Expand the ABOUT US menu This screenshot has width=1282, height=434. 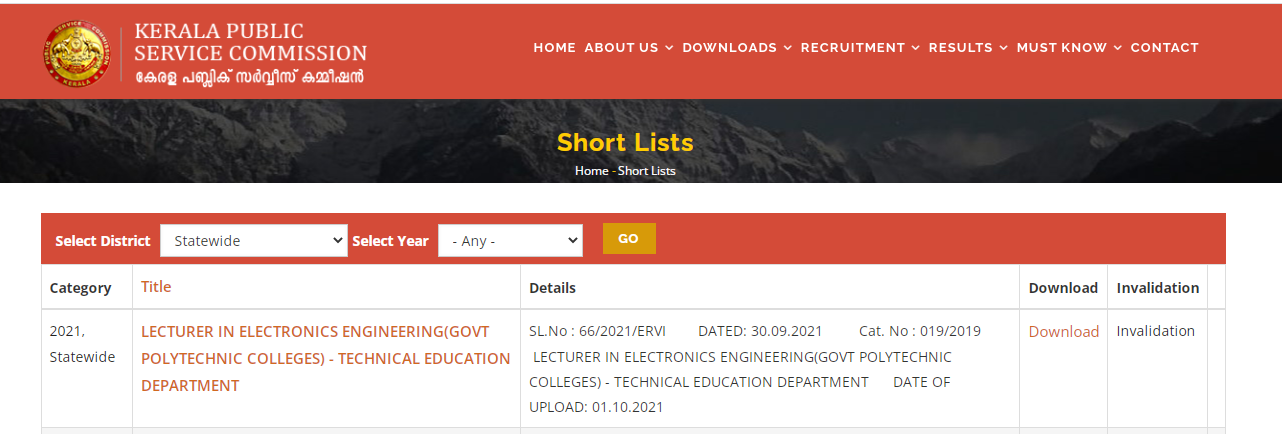point(629,47)
